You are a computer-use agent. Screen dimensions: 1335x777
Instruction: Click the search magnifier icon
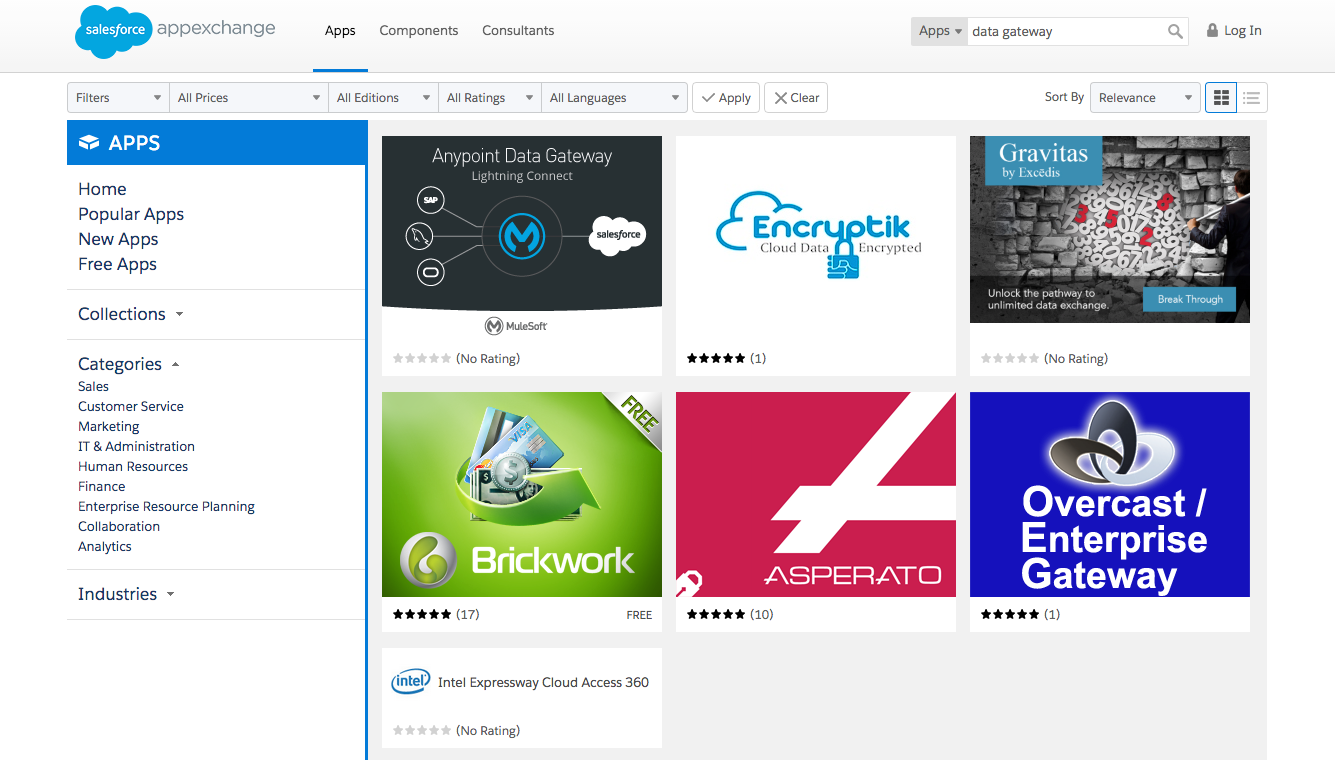(1175, 31)
